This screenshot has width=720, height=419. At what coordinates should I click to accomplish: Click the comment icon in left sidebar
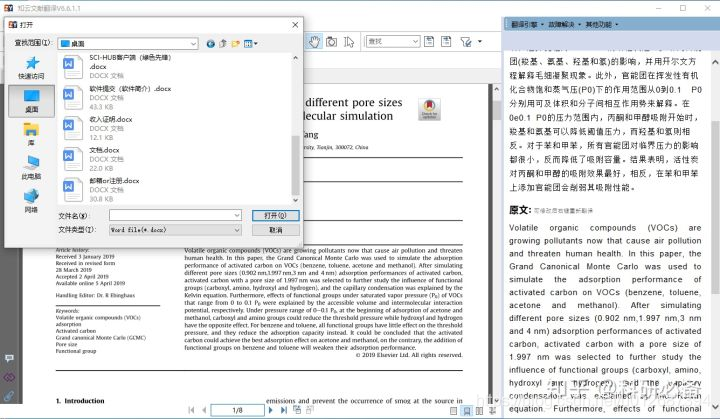9,358
